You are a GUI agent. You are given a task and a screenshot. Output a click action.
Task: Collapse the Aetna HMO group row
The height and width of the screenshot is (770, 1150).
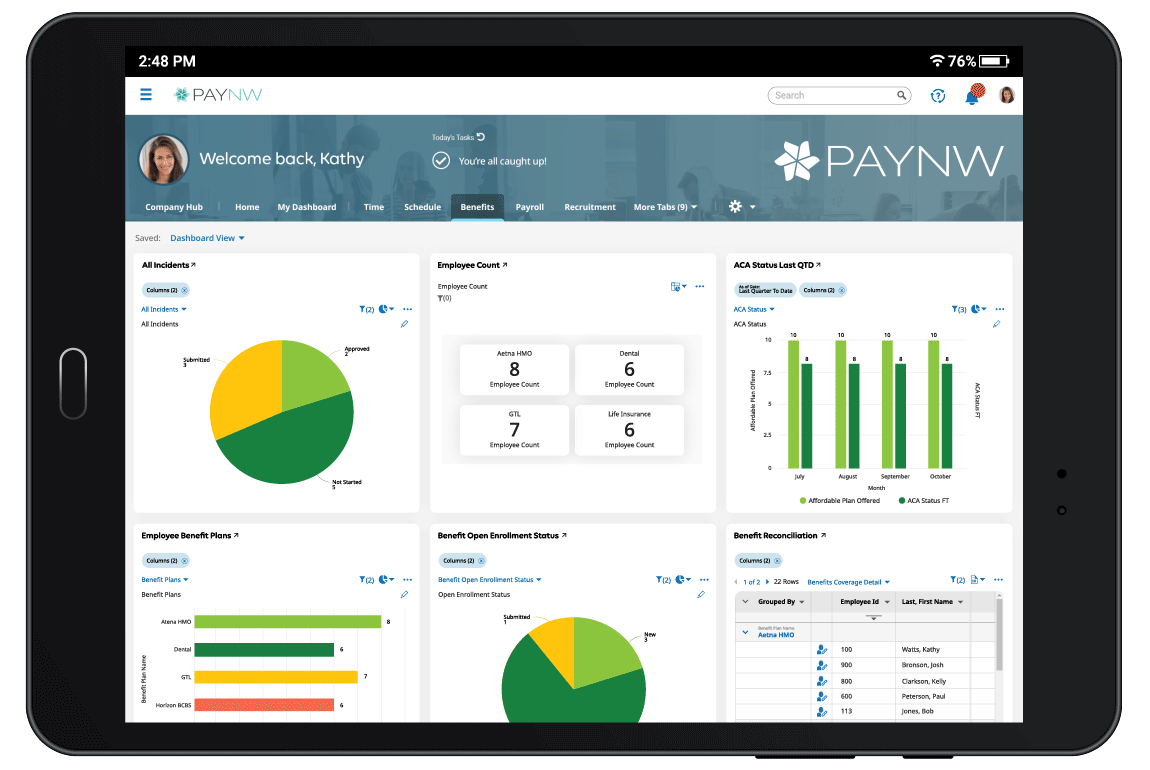[745, 632]
